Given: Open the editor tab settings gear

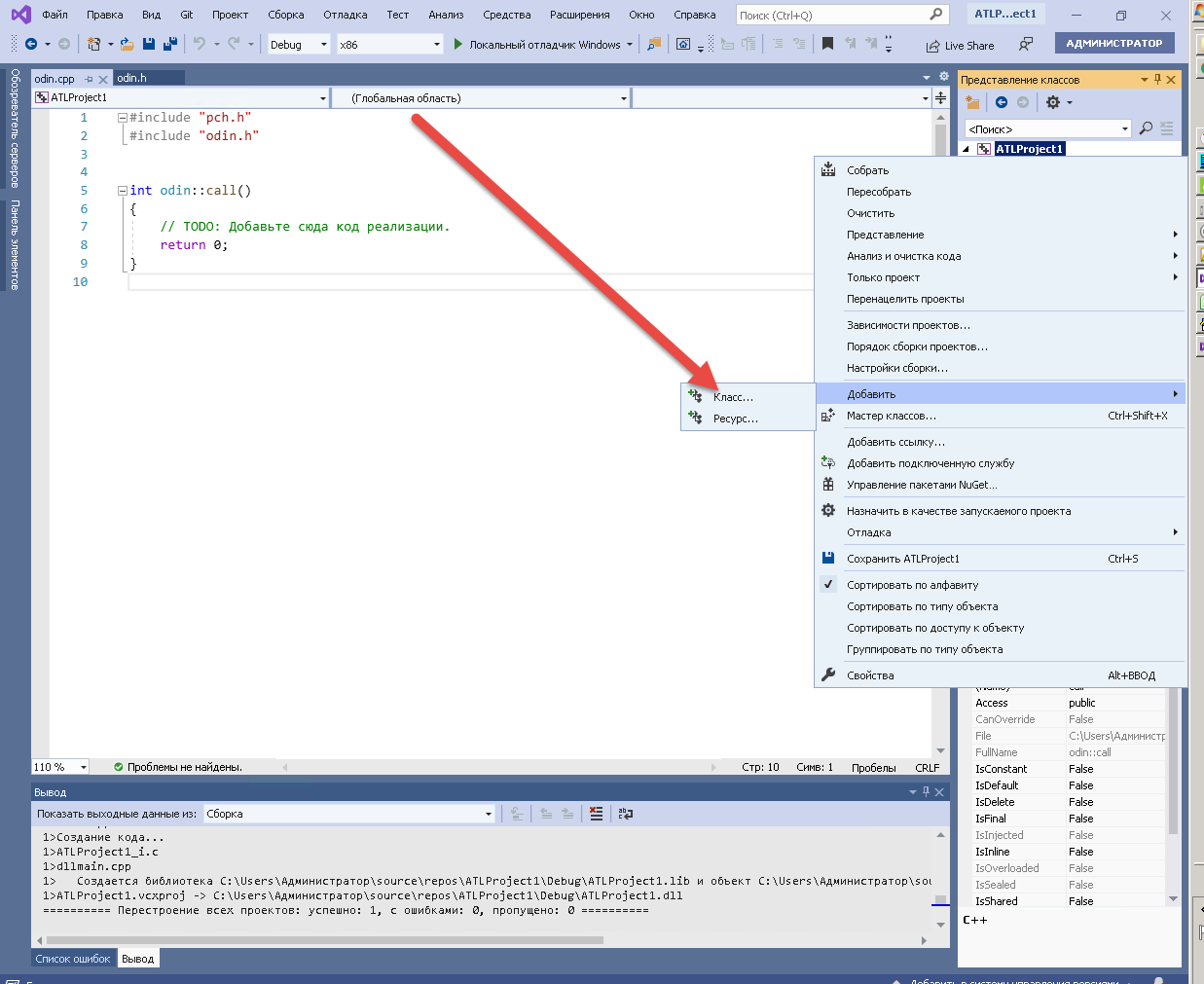Looking at the screenshot, I should point(943,76).
